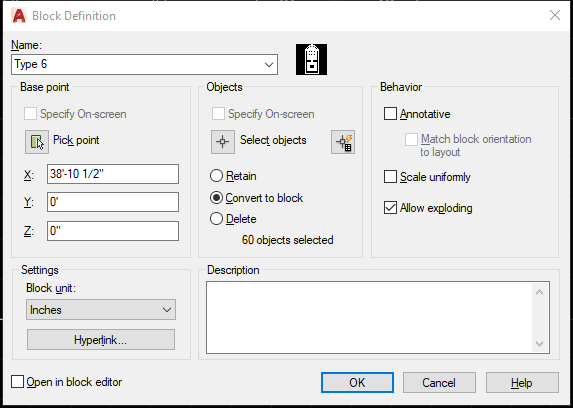This screenshot has height=408, width=573.
Task: Click the Hyperlink button
Action: (101, 340)
